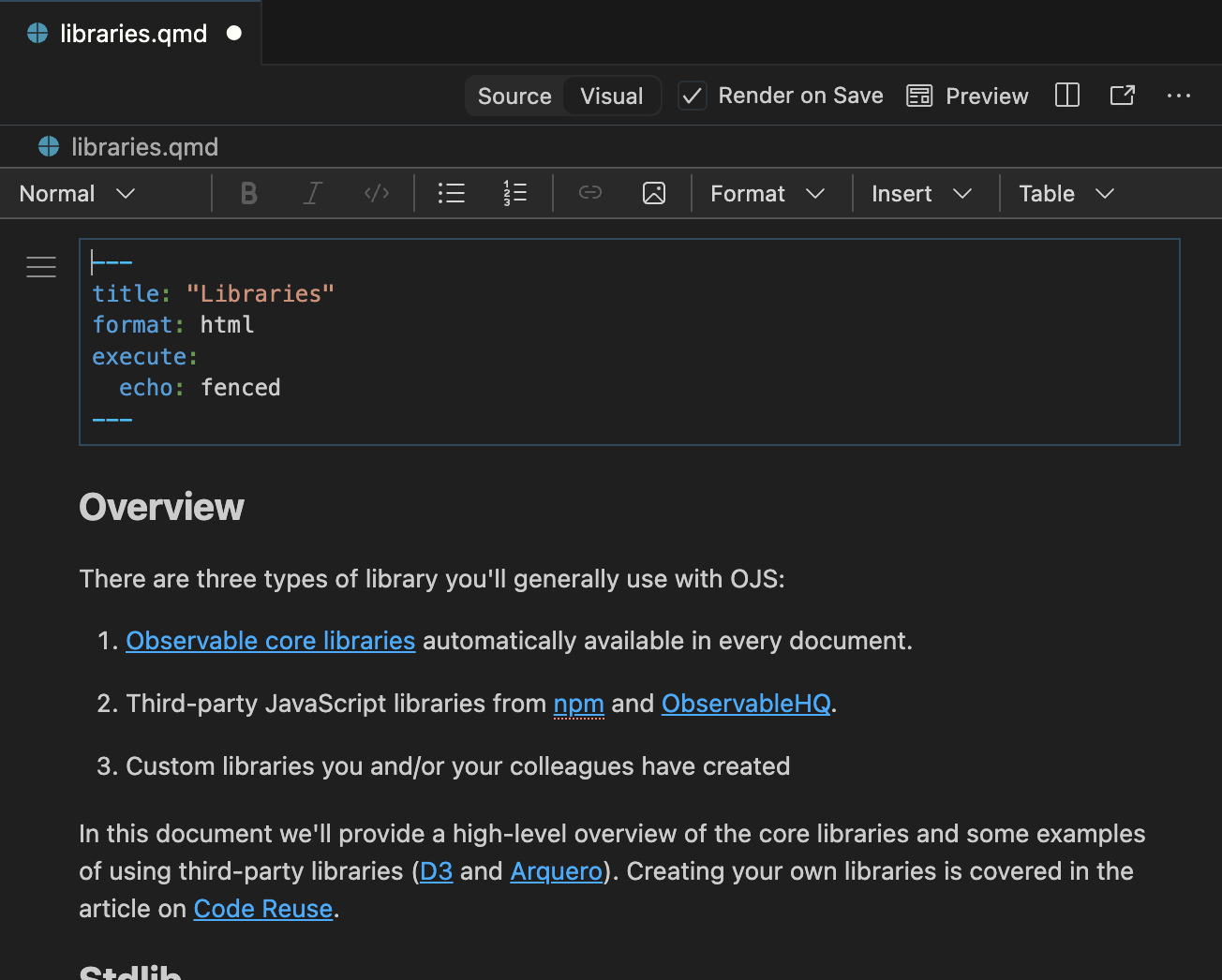Image resolution: width=1222 pixels, height=980 pixels.
Task: Toggle bold formatting in the toolbar
Action: [248, 193]
